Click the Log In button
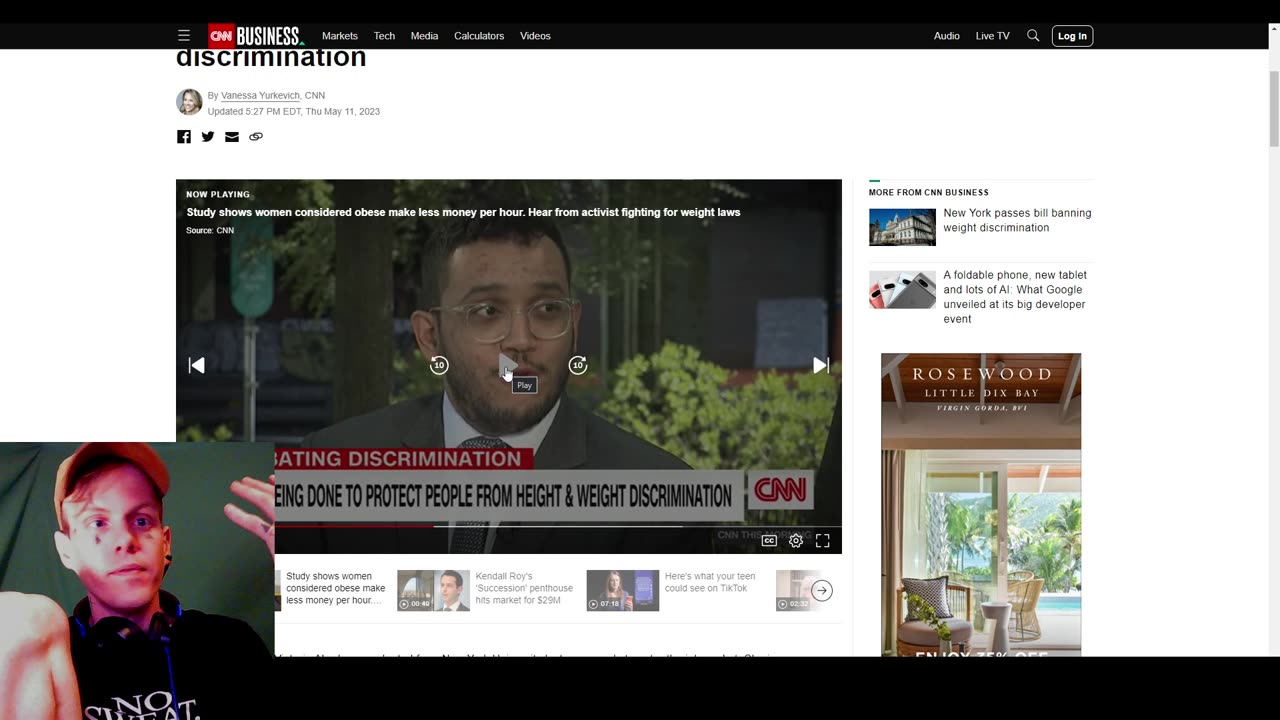The width and height of the screenshot is (1280, 720). pyautogui.click(x=1072, y=36)
